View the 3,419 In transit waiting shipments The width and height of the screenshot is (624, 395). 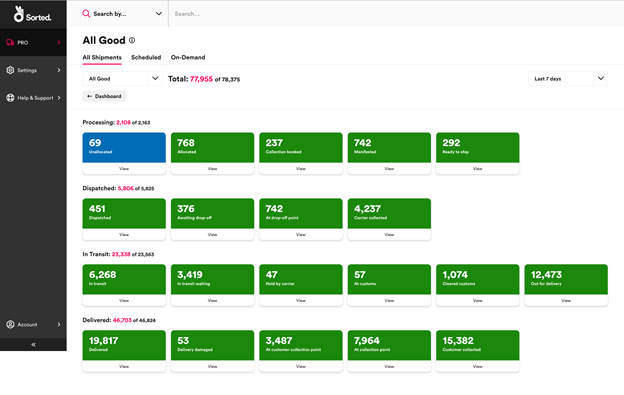(x=213, y=301)
